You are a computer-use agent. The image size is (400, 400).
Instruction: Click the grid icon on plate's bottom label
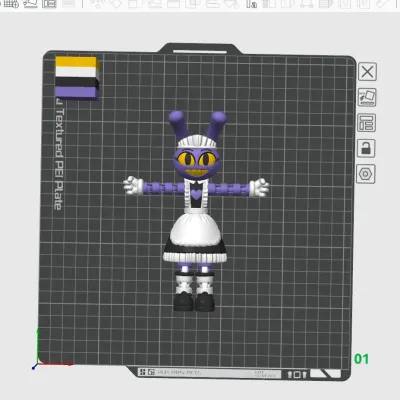tap(142, 372)
